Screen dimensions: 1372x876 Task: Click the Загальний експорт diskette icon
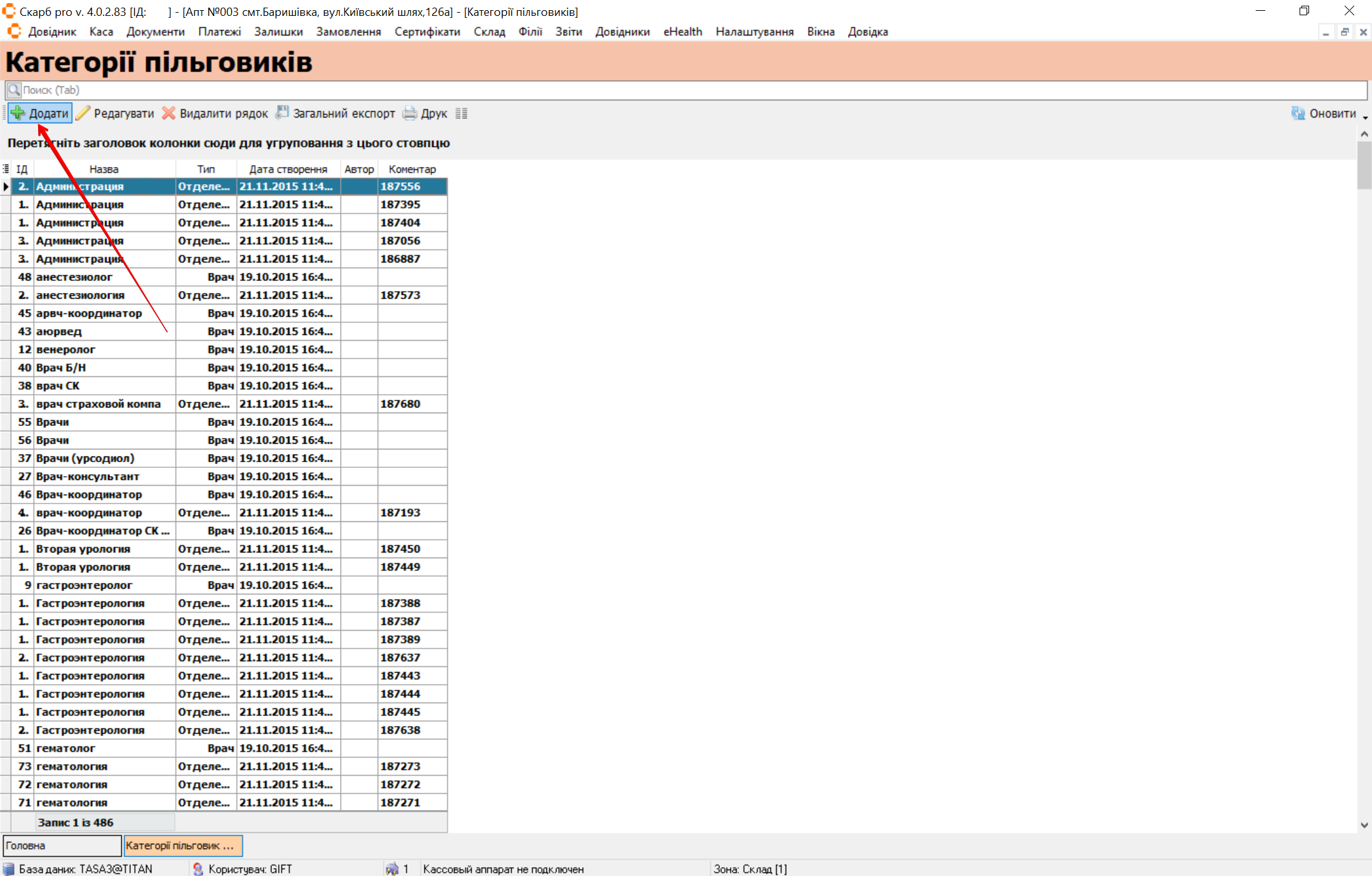point(282,113)
